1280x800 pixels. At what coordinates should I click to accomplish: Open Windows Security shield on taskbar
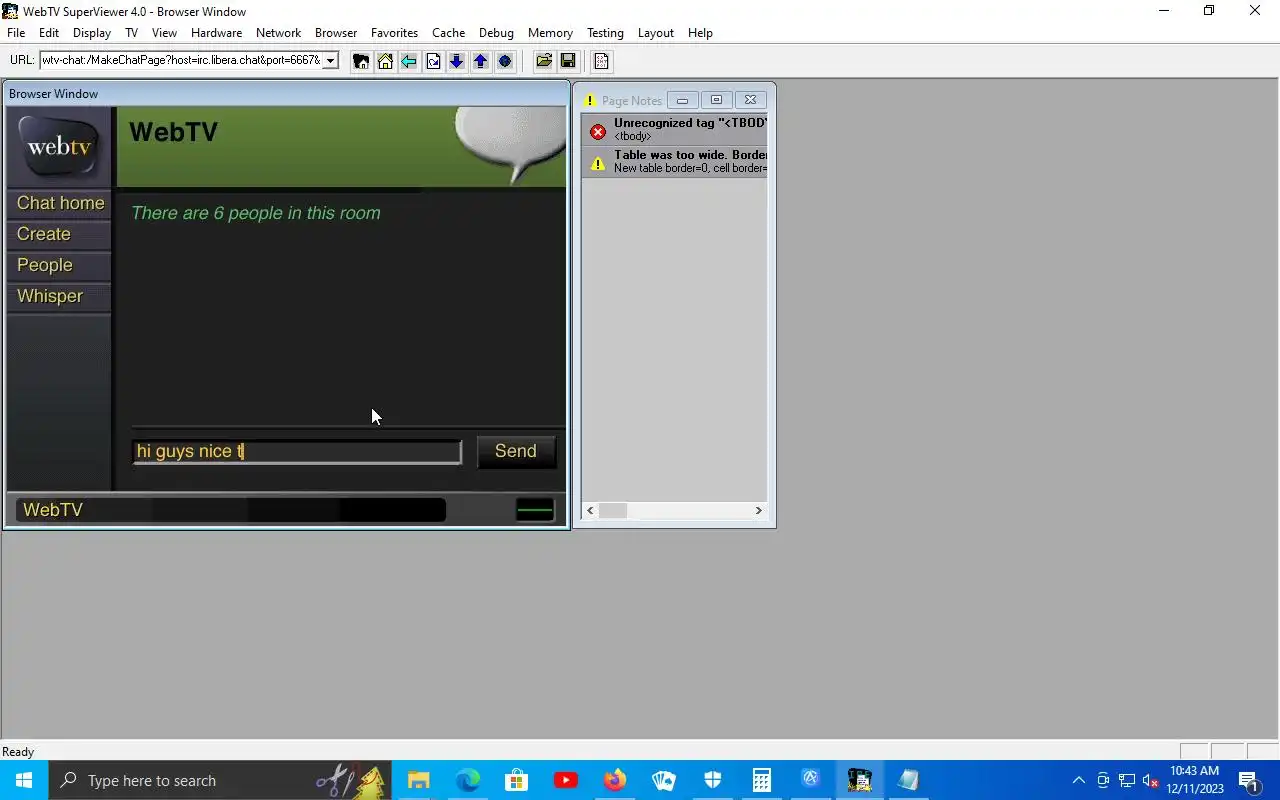712,780
